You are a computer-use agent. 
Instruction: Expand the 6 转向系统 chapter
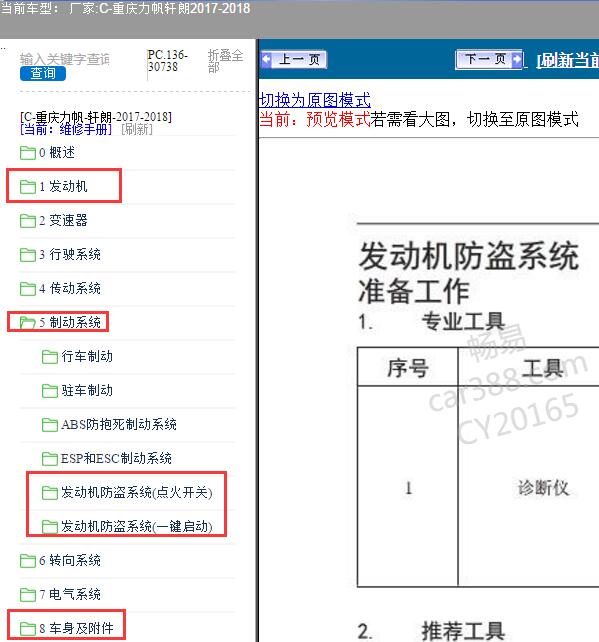tap(70, 561)
